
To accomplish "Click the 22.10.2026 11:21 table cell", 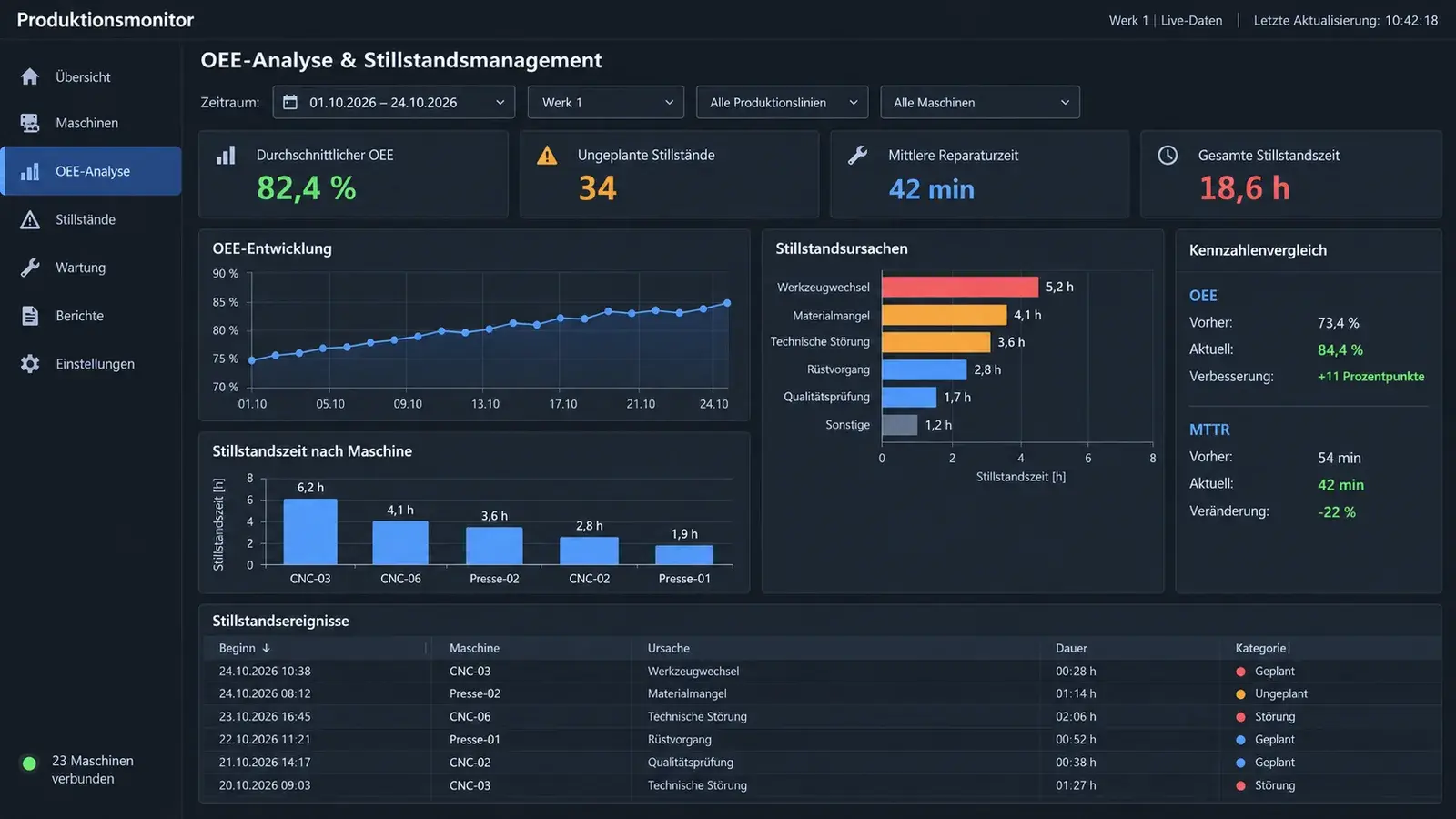I will tap(265, 739).
